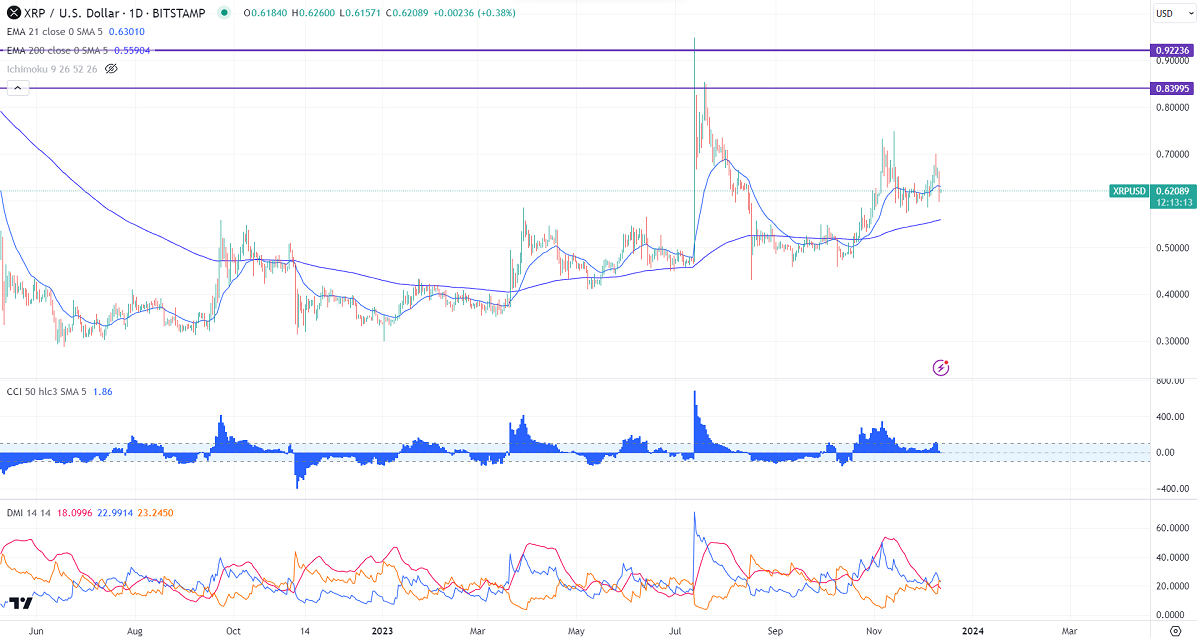Select the Ichimoku 9 26 52 26 legend

[x=52, y=69]
